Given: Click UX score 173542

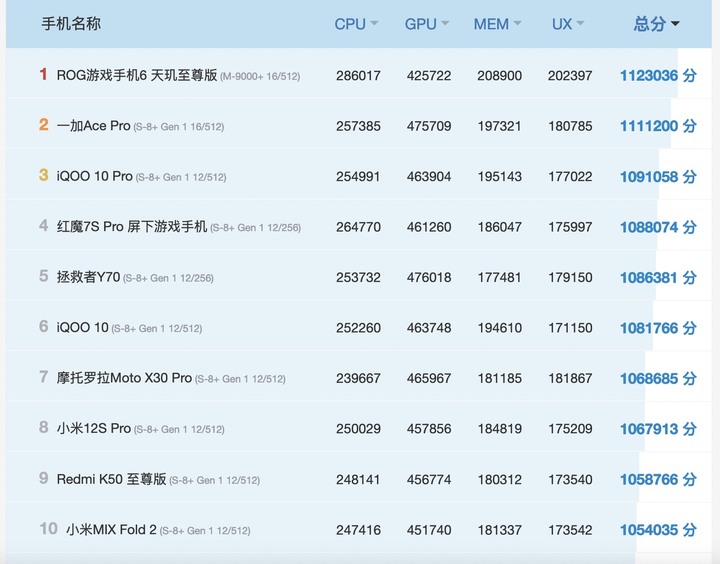Looking at the screenshot, I should click(570, 530).
